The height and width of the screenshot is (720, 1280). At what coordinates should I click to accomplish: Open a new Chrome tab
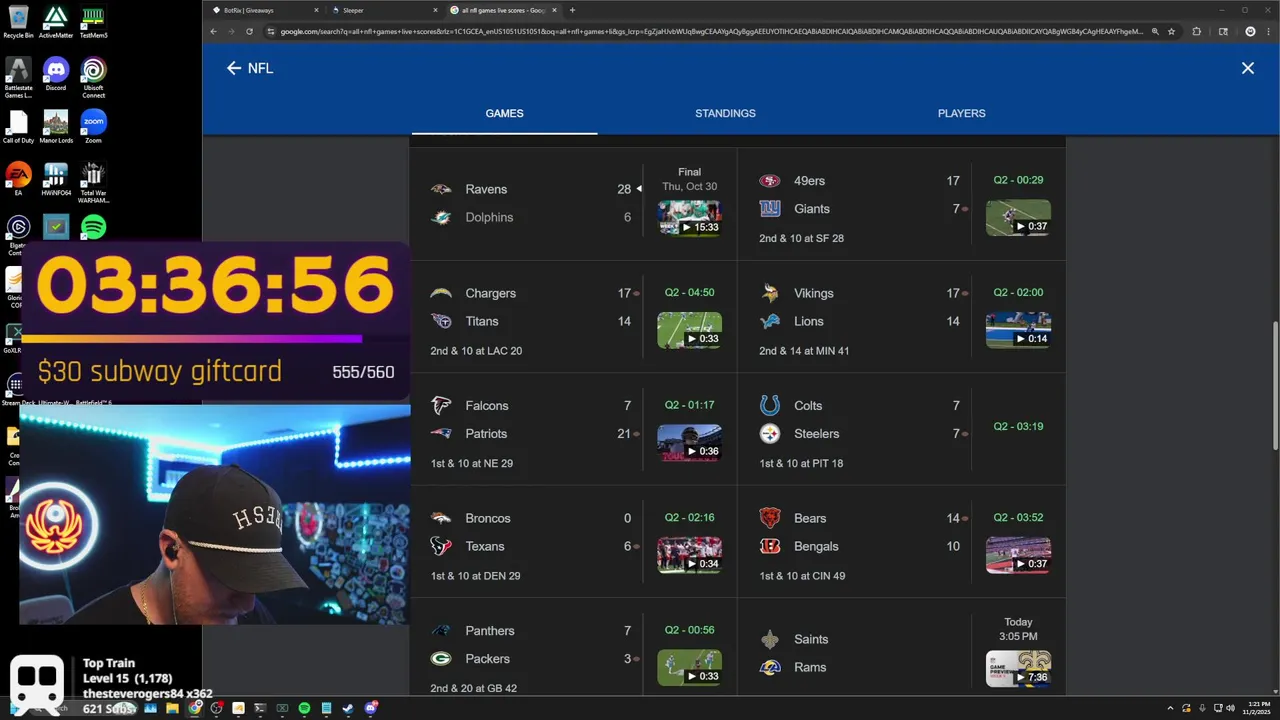pos(572,10)
